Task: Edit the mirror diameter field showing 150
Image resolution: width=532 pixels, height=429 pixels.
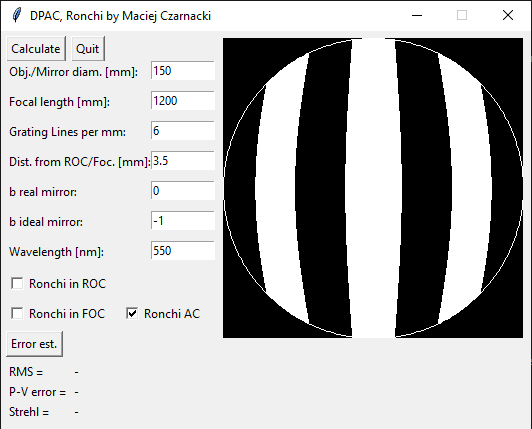Action: 183,71
